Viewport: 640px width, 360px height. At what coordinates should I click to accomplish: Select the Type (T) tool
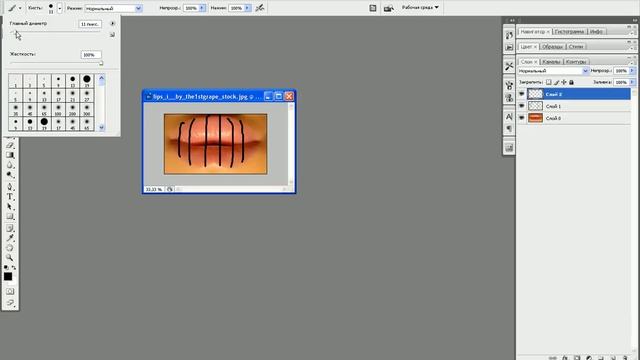[x=10, y=197]
